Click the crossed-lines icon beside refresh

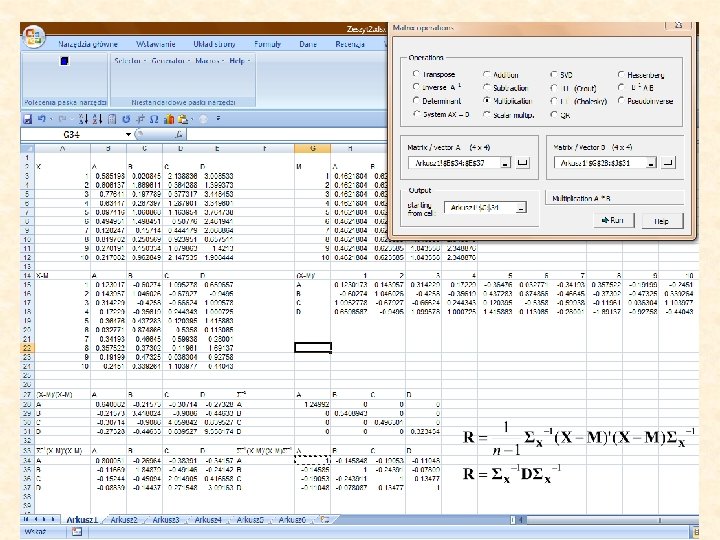140,119
